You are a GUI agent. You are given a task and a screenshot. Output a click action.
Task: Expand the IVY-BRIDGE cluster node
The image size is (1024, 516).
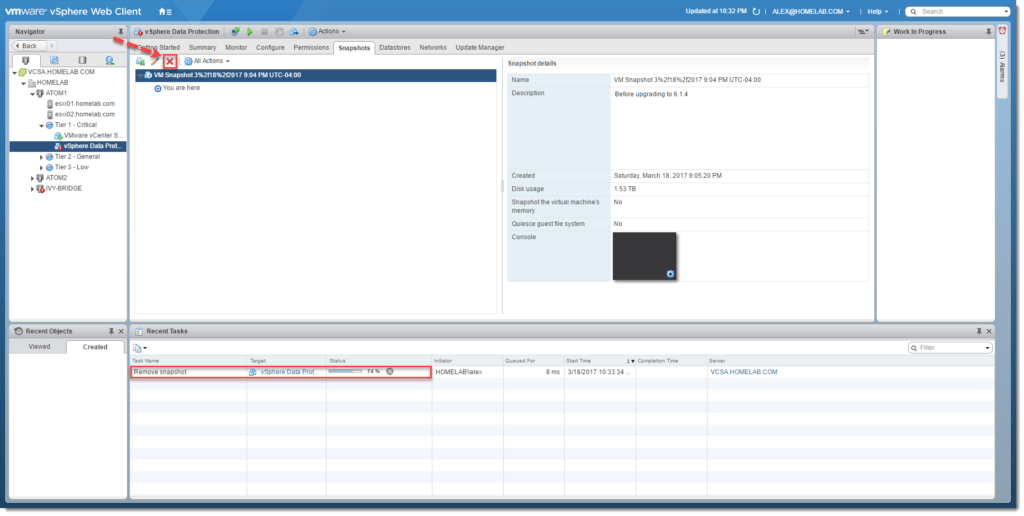32,189
